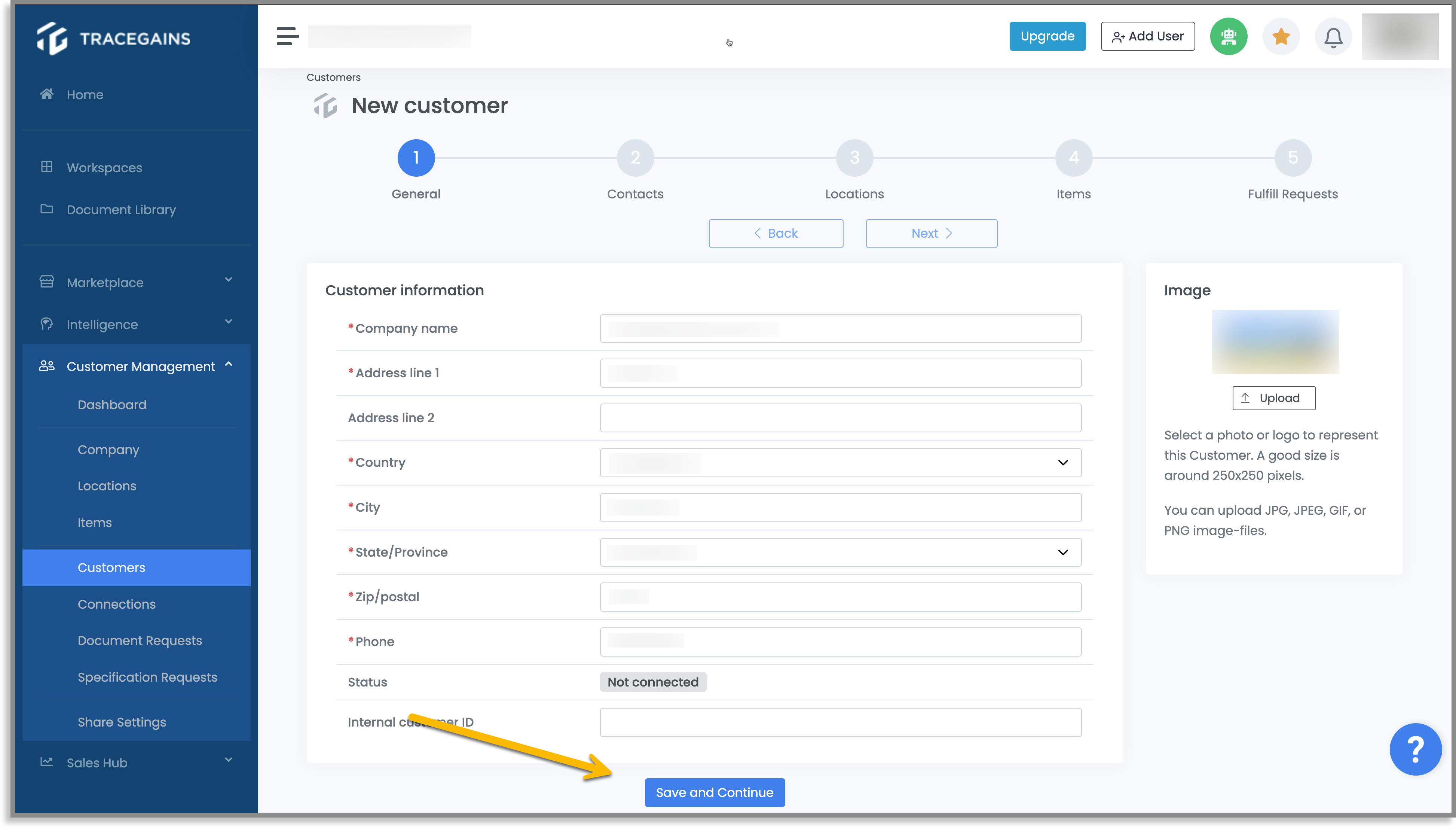Open the hamburger menu icon
This screenshot has width=1456, height=828.
coord(288,36)
